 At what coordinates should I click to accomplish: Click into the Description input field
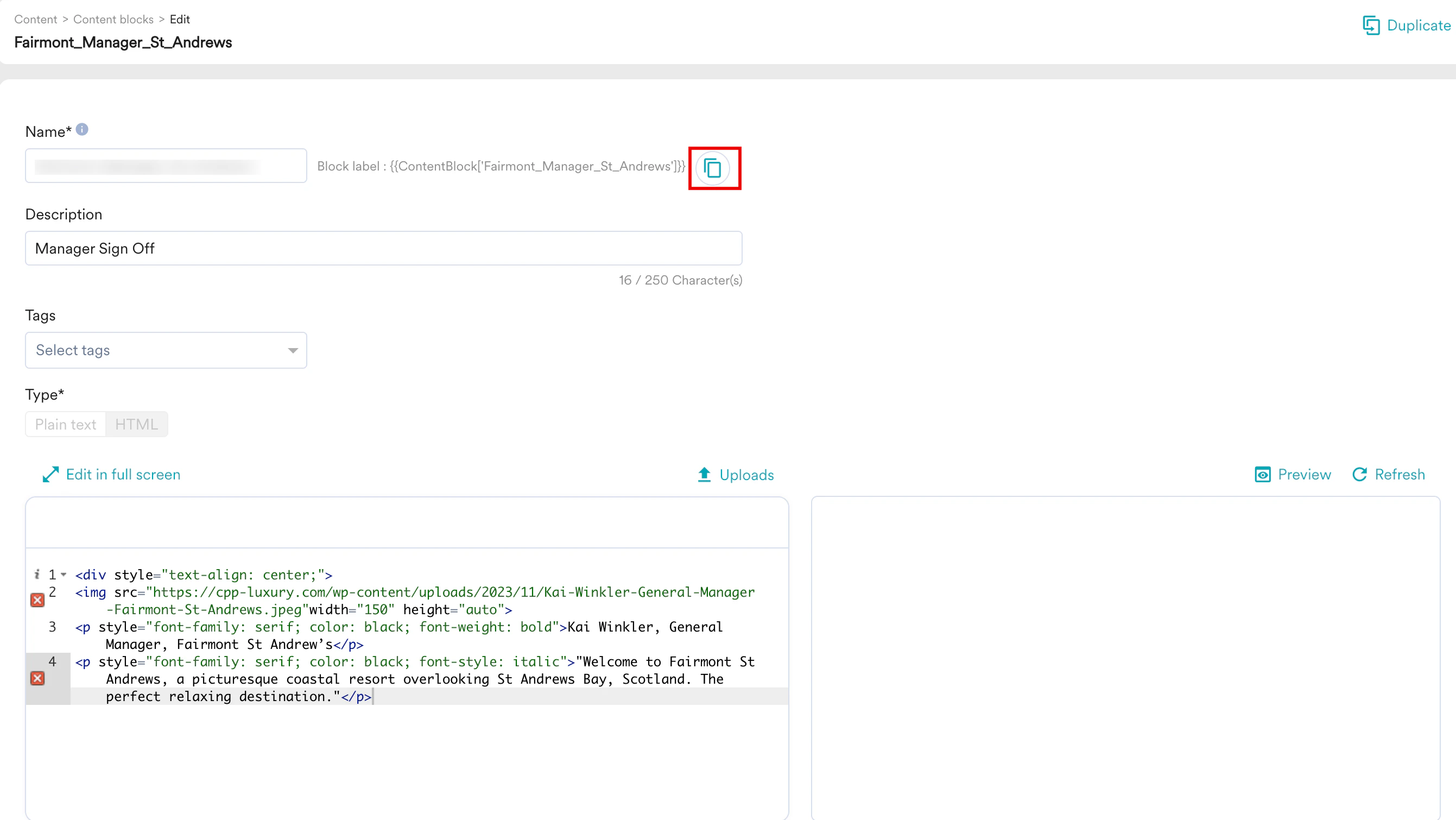(383, 248)
